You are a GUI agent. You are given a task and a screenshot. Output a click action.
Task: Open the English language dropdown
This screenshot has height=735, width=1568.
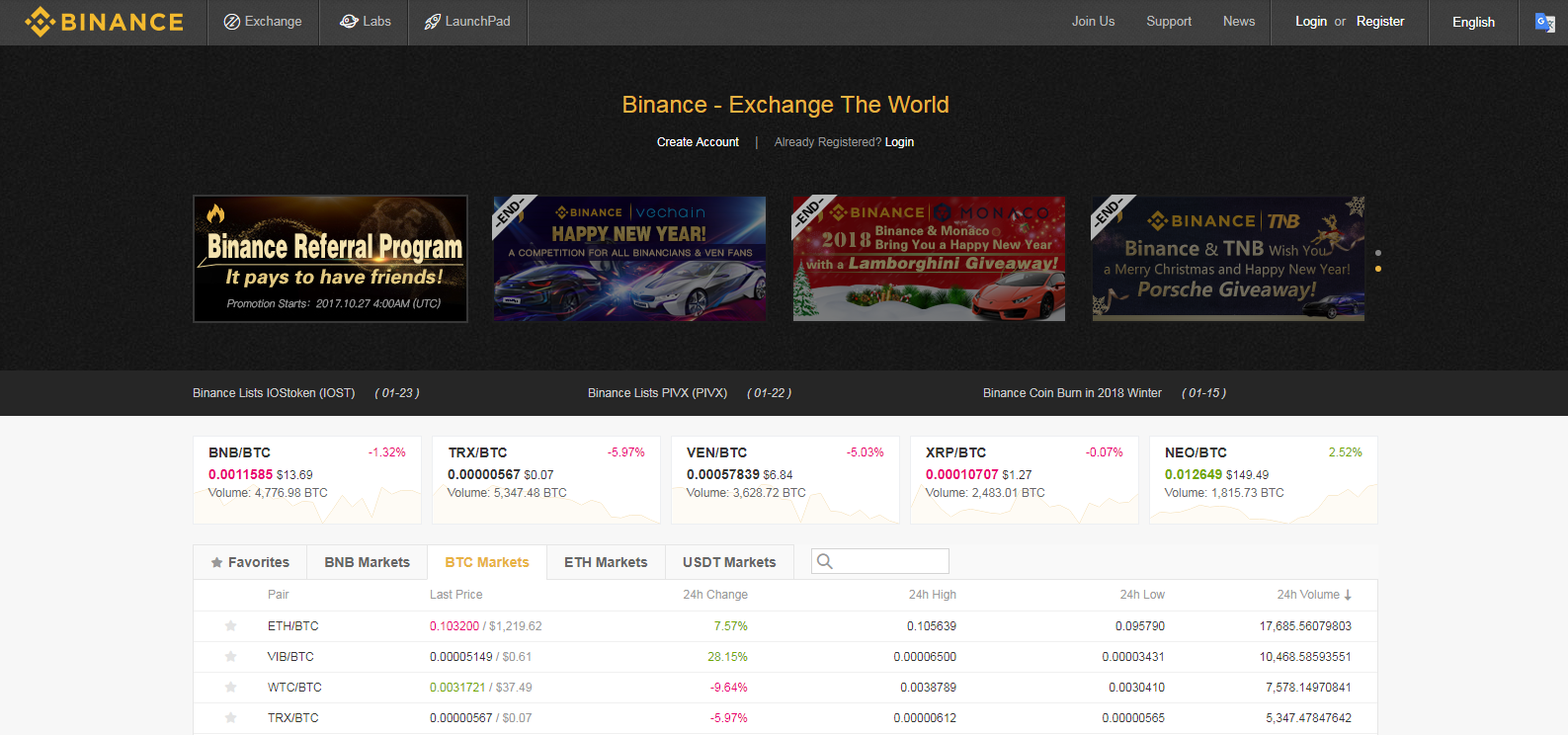point(1473,22)
